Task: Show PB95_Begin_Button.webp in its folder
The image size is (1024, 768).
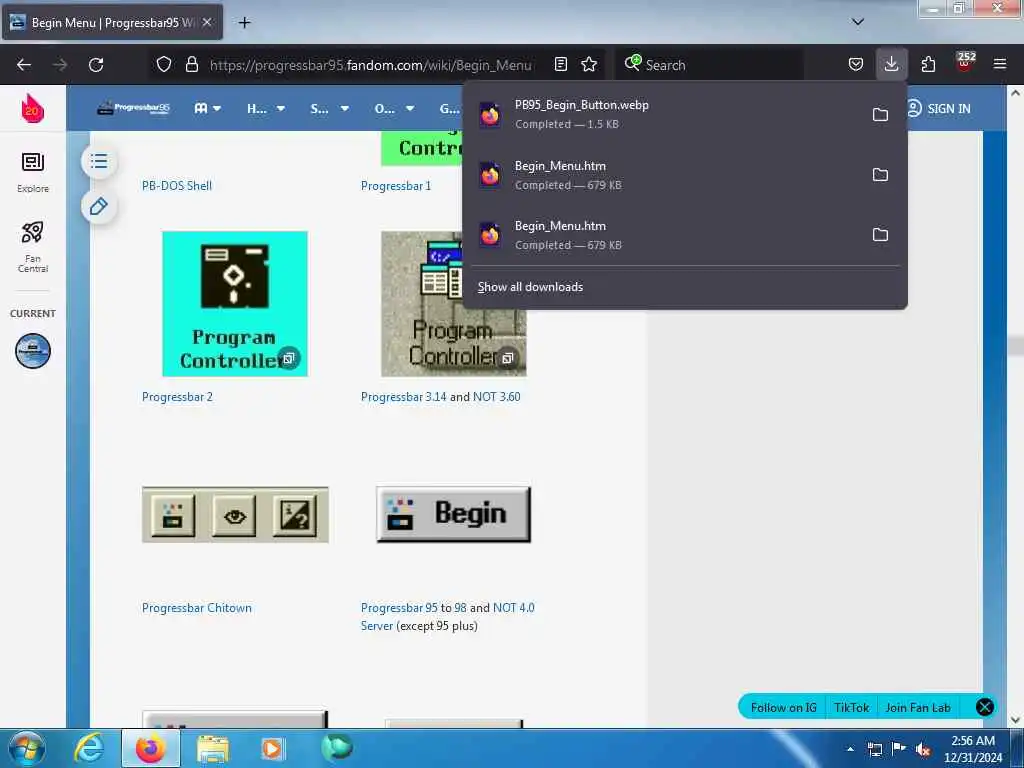Action: click(880, 114)
